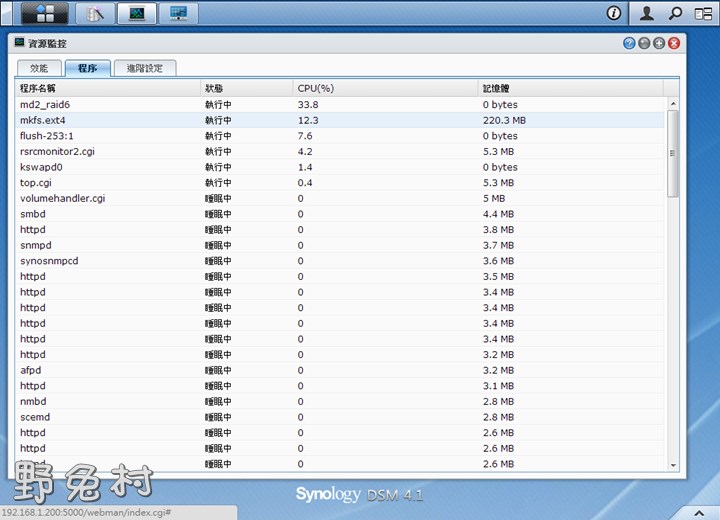Viewport: 720px width, 520px height.
Task: Select the mkfs.ext4 process row
Action: coord(340,120)
